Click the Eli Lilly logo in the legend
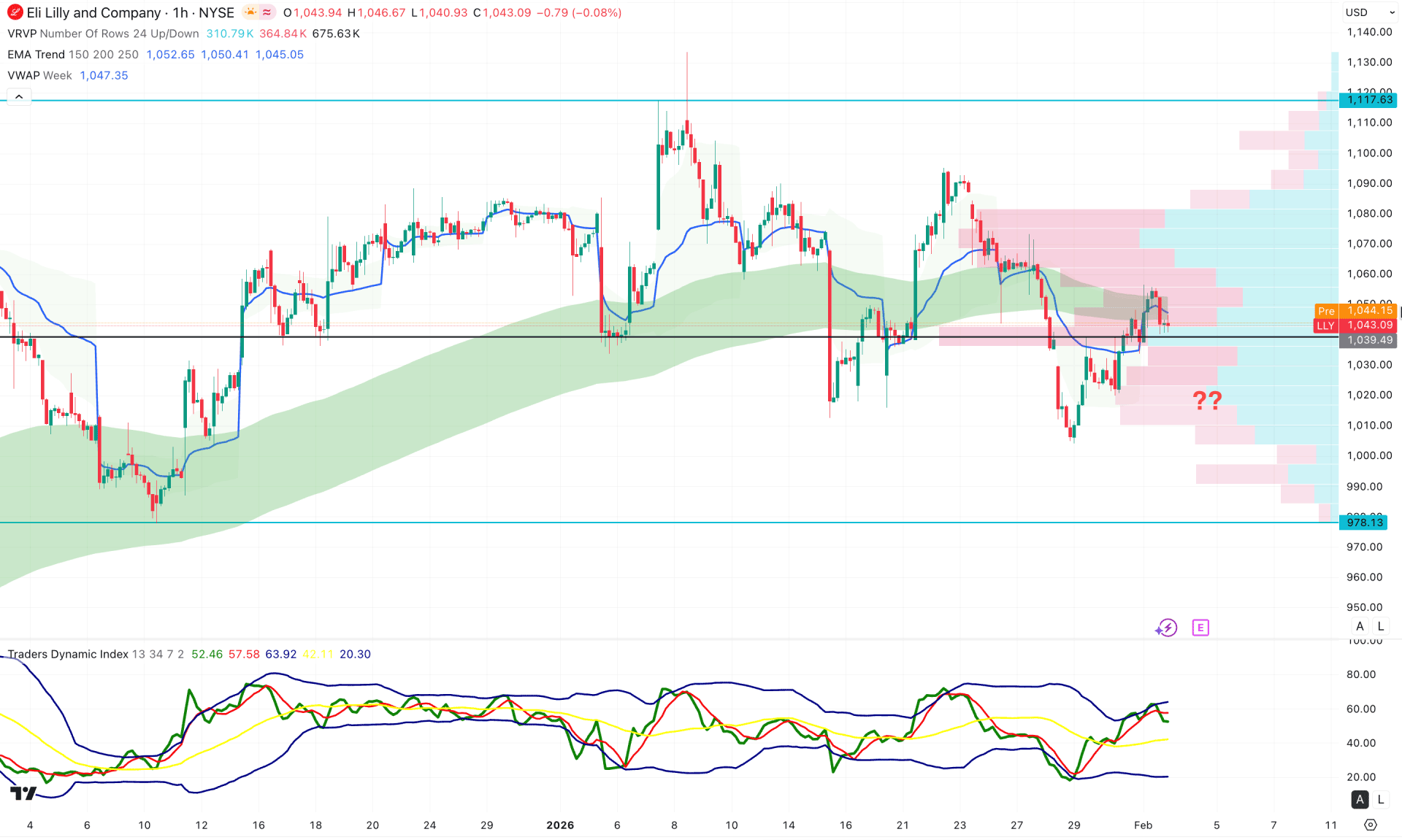 14,12
